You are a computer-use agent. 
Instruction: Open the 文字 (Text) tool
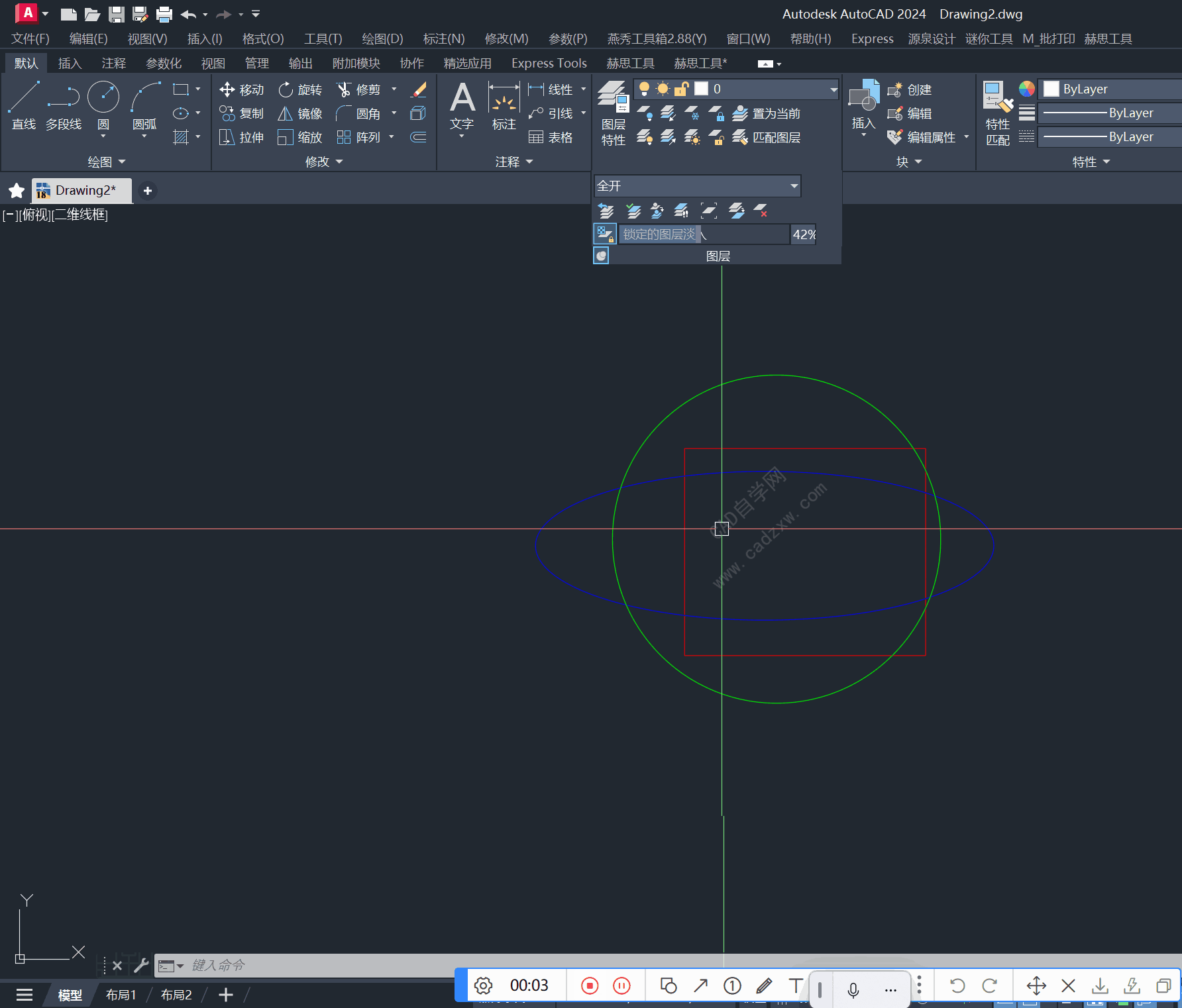(x=462, y=106)
